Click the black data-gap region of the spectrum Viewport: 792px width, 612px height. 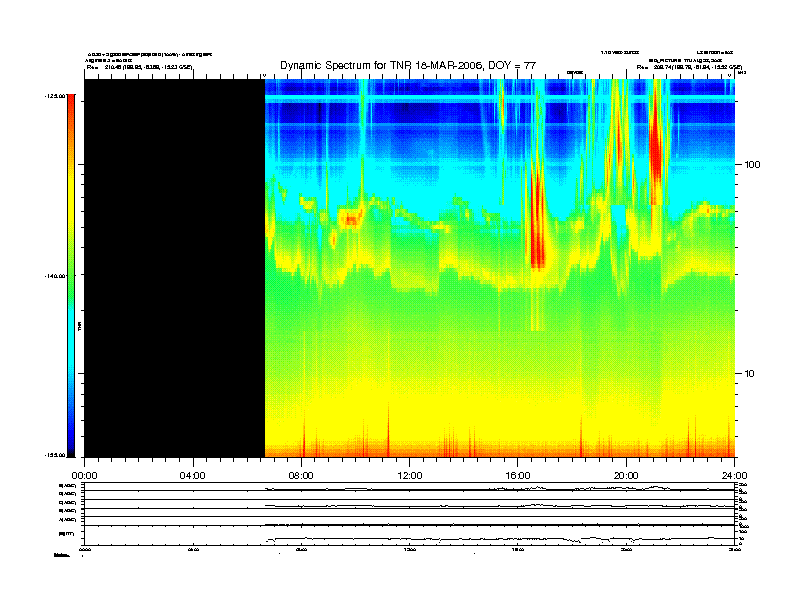175,268
